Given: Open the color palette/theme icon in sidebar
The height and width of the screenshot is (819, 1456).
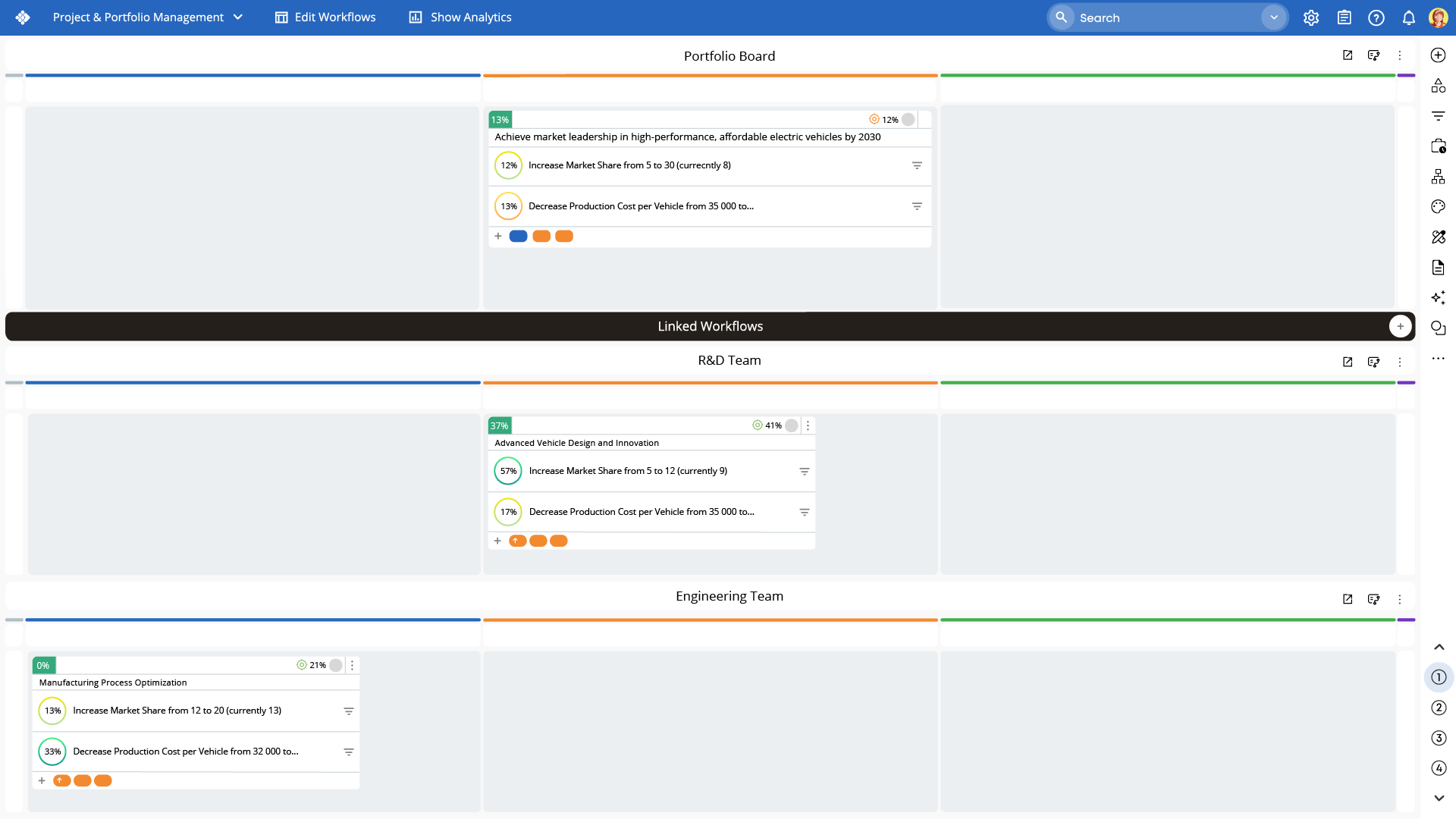Looking at the screenshot, I should (1439, 206).
